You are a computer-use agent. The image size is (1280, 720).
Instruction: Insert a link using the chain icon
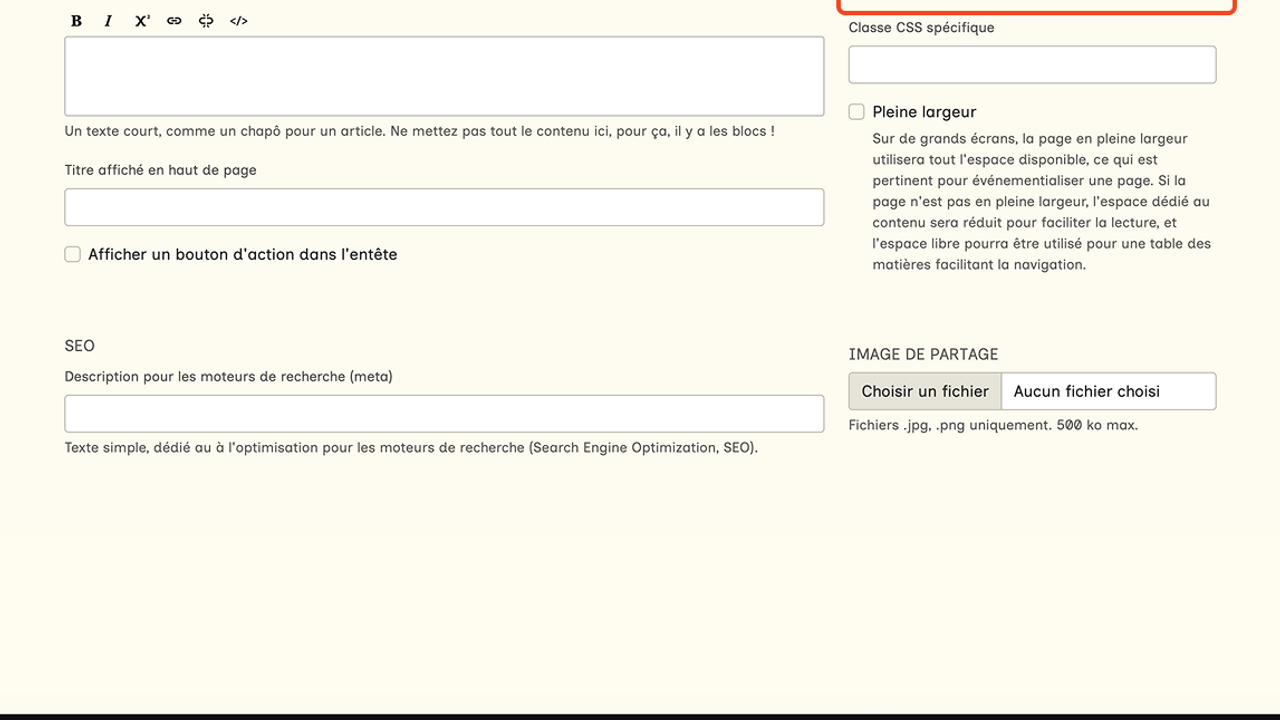(x=174, y=21)
